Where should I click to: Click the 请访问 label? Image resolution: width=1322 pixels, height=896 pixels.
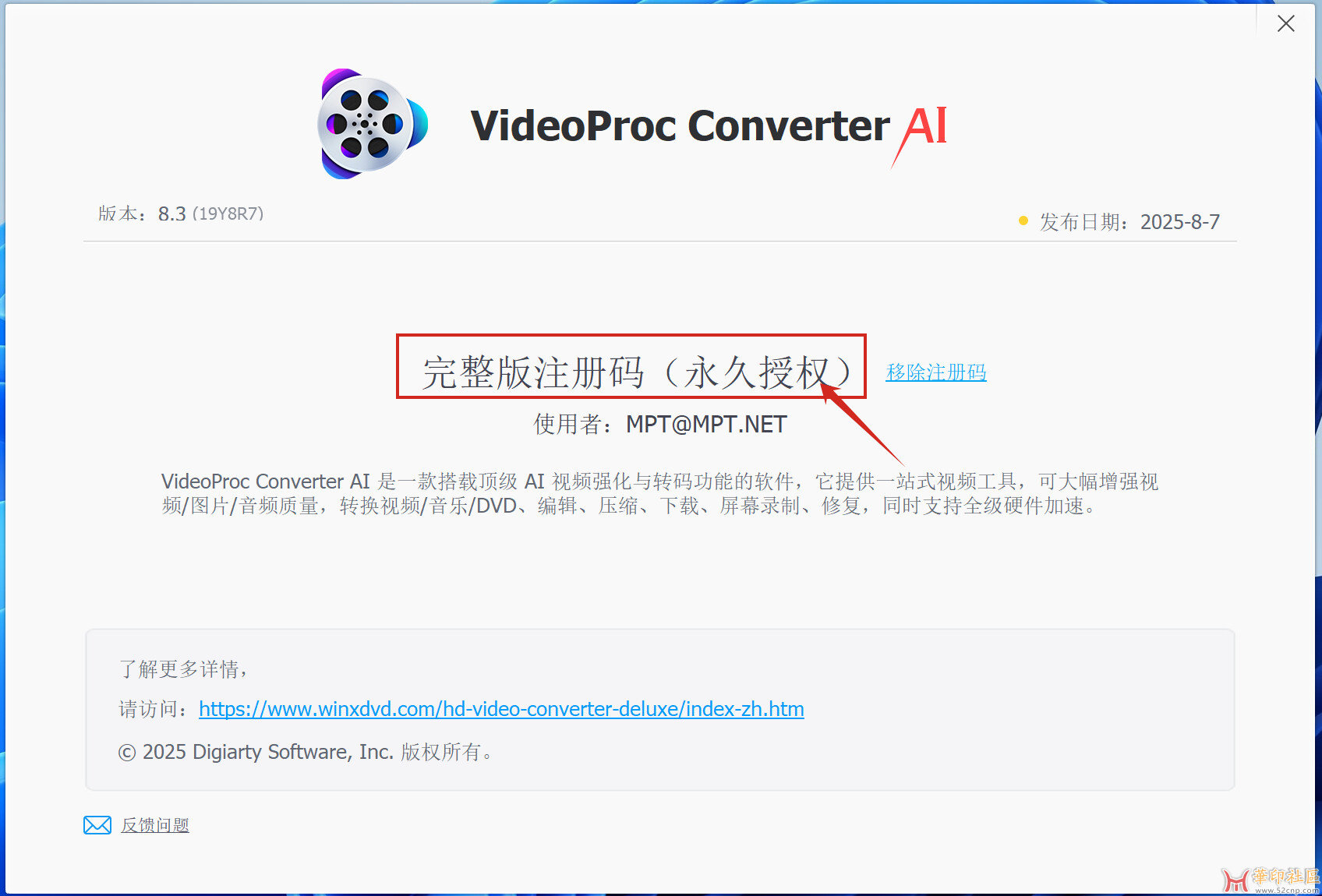(x=154, y=709)
